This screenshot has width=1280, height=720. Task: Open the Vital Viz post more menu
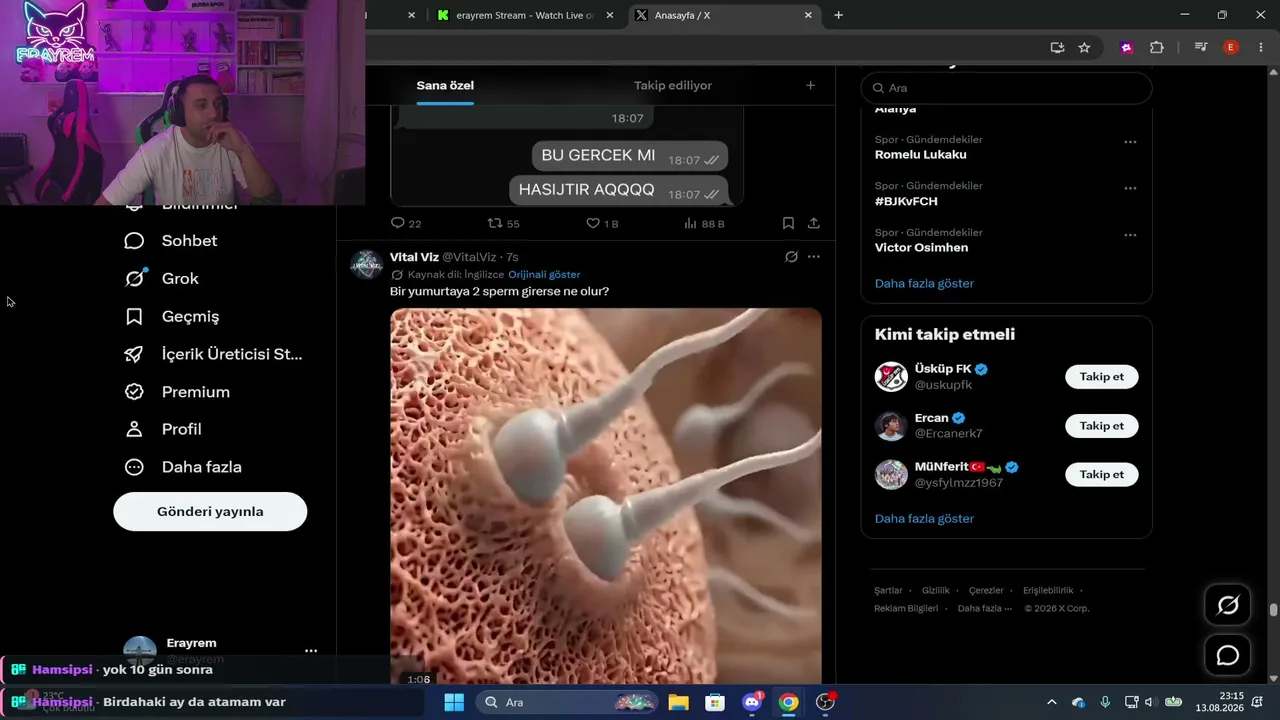pos(814,257)
